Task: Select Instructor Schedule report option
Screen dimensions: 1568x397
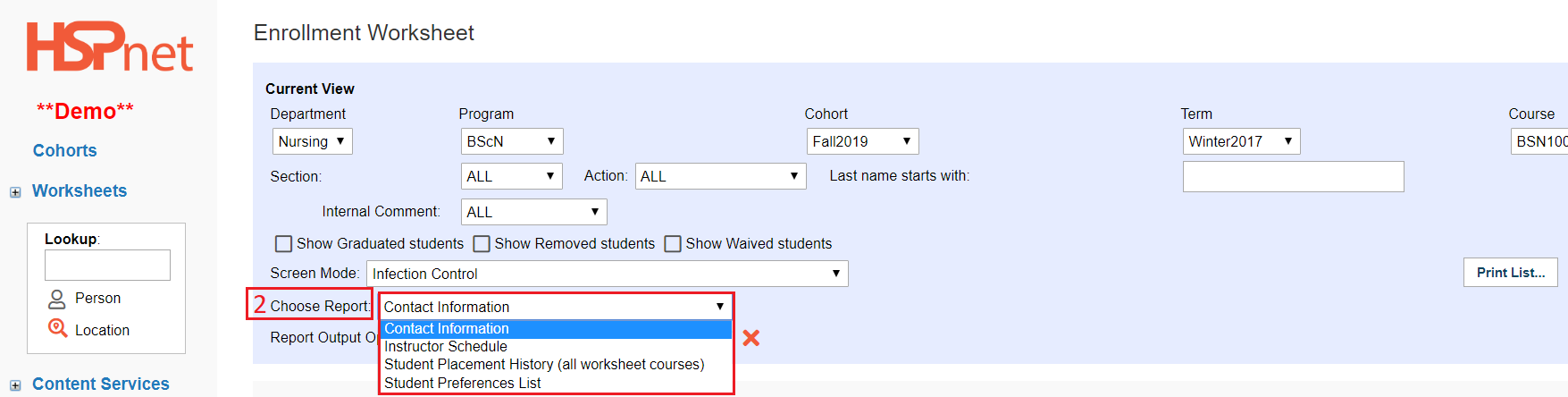Action: (446, 347)
